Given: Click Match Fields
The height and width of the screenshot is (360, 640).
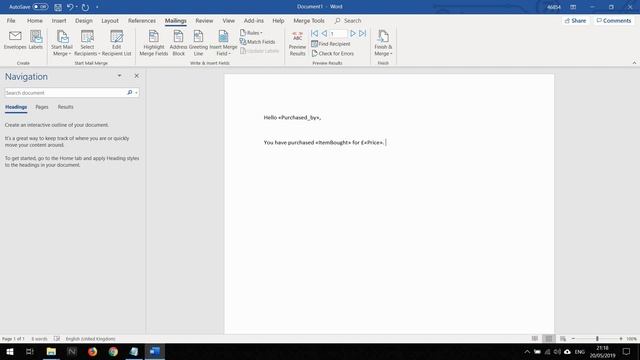Looking at the screenshot, I should click(x=258, y=42).
